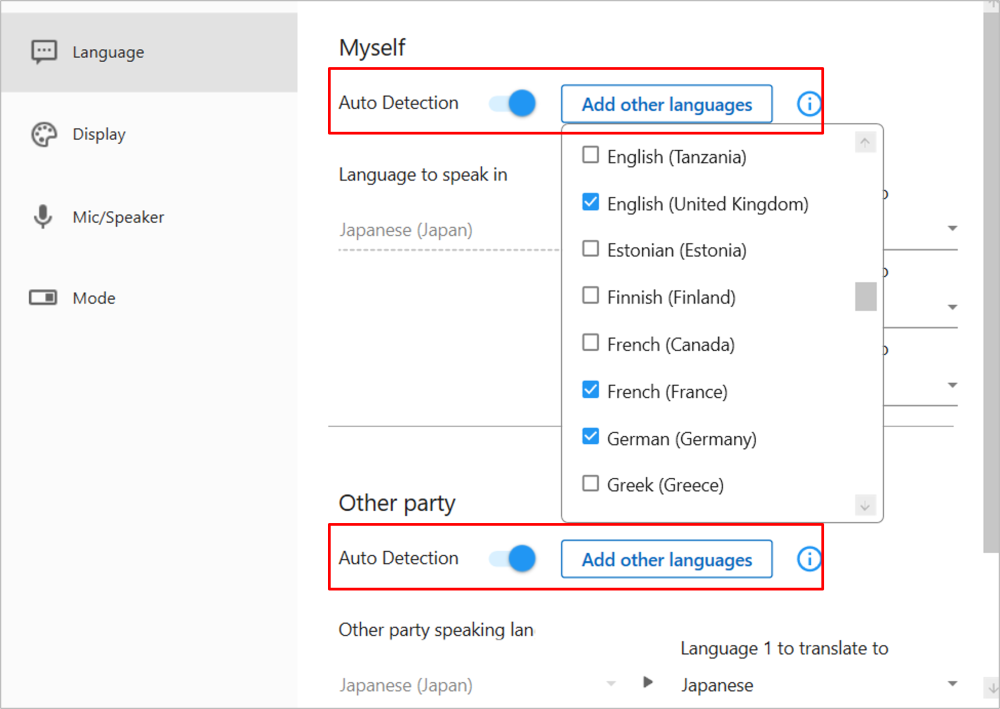Click Add other languages under Other party
The image size is (1000, 709).
pos(666,559)
